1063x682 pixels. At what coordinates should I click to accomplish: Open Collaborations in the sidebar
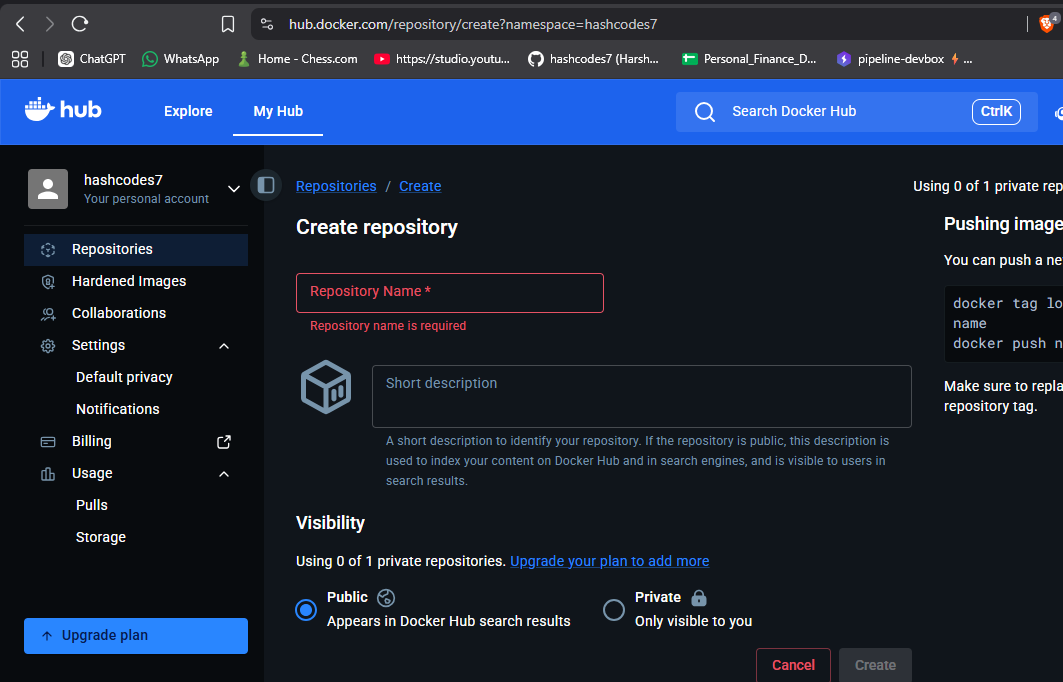point(136,313)
